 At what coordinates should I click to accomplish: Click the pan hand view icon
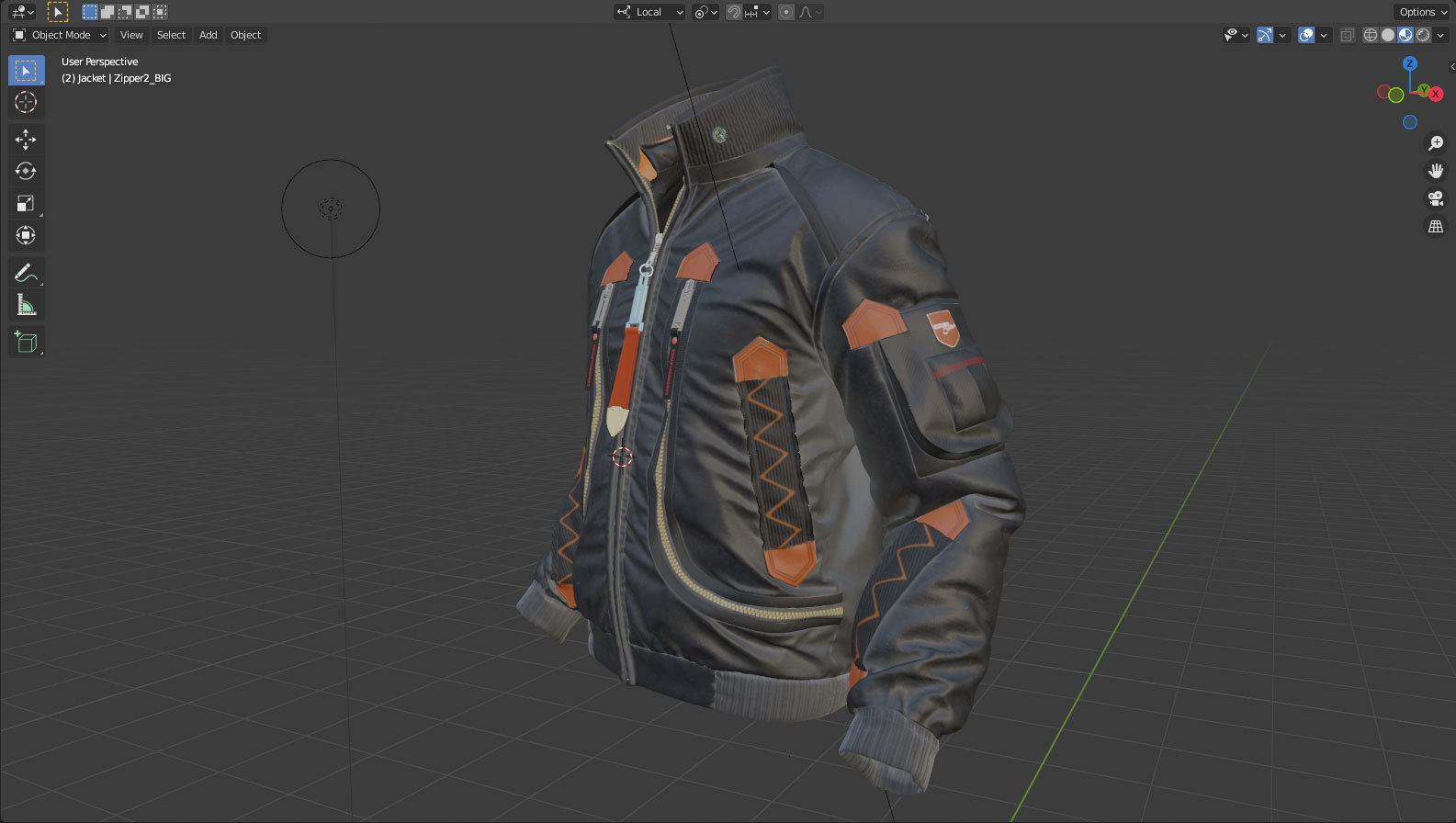click(x=1436, y=171)
